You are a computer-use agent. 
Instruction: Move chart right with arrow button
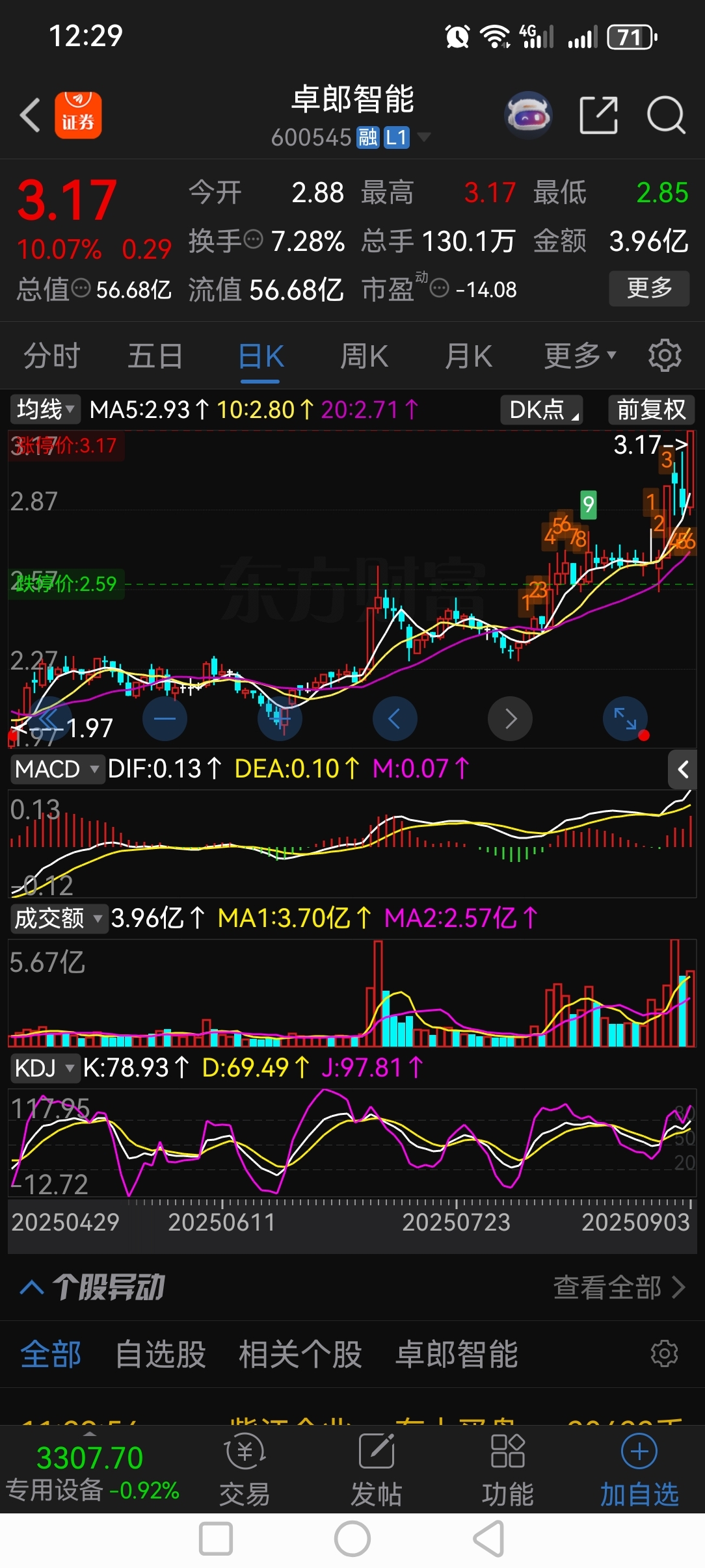tap(510, 718)
